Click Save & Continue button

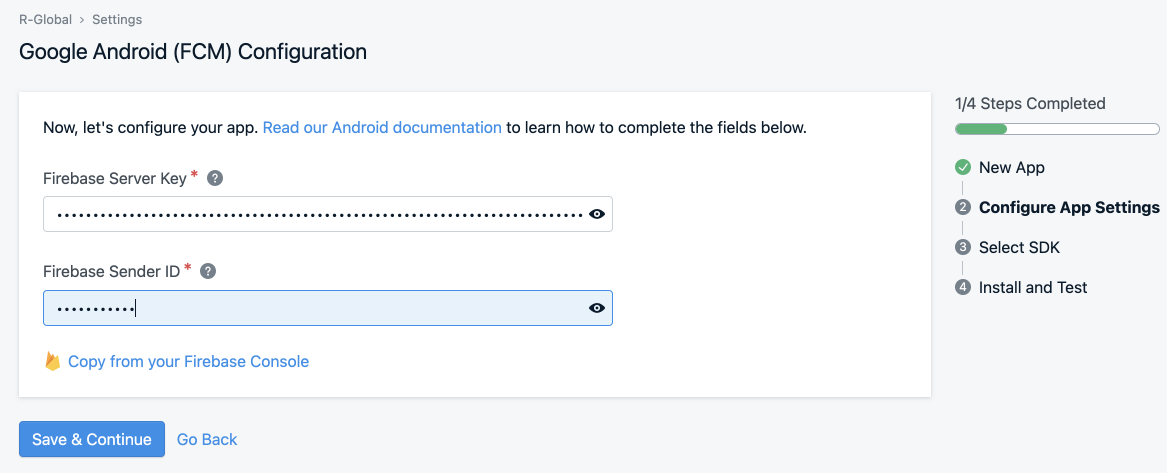(92, 439)
